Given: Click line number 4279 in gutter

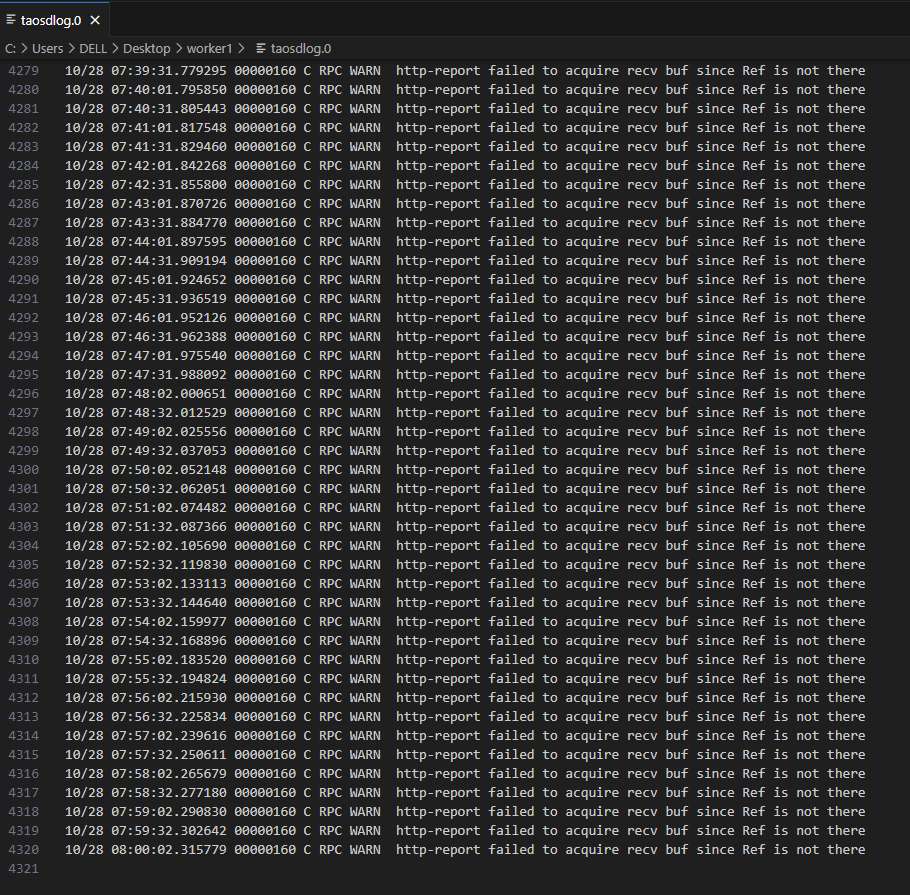Looking at the screenshot, I should [23, 71].
